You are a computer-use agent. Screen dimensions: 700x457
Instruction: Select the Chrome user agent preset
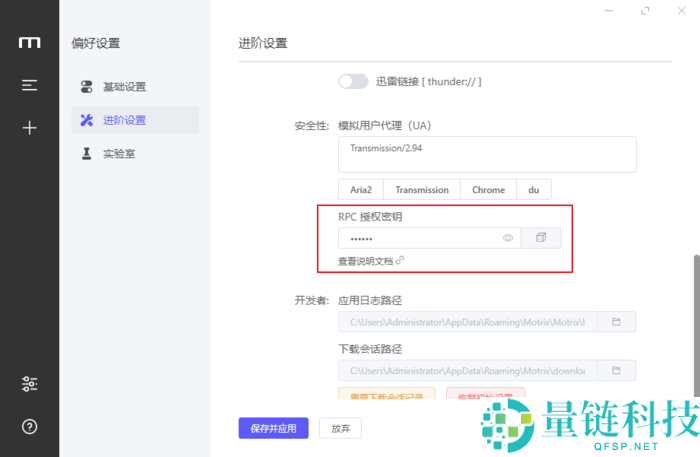tap(488, 190)
